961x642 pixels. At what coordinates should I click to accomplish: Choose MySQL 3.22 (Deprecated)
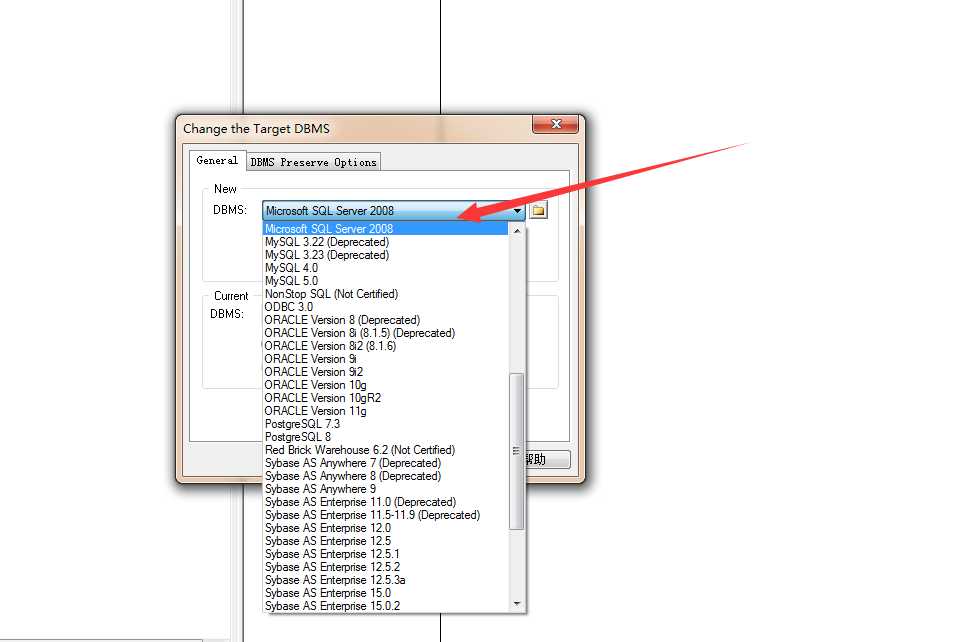[x=386, y=242]
